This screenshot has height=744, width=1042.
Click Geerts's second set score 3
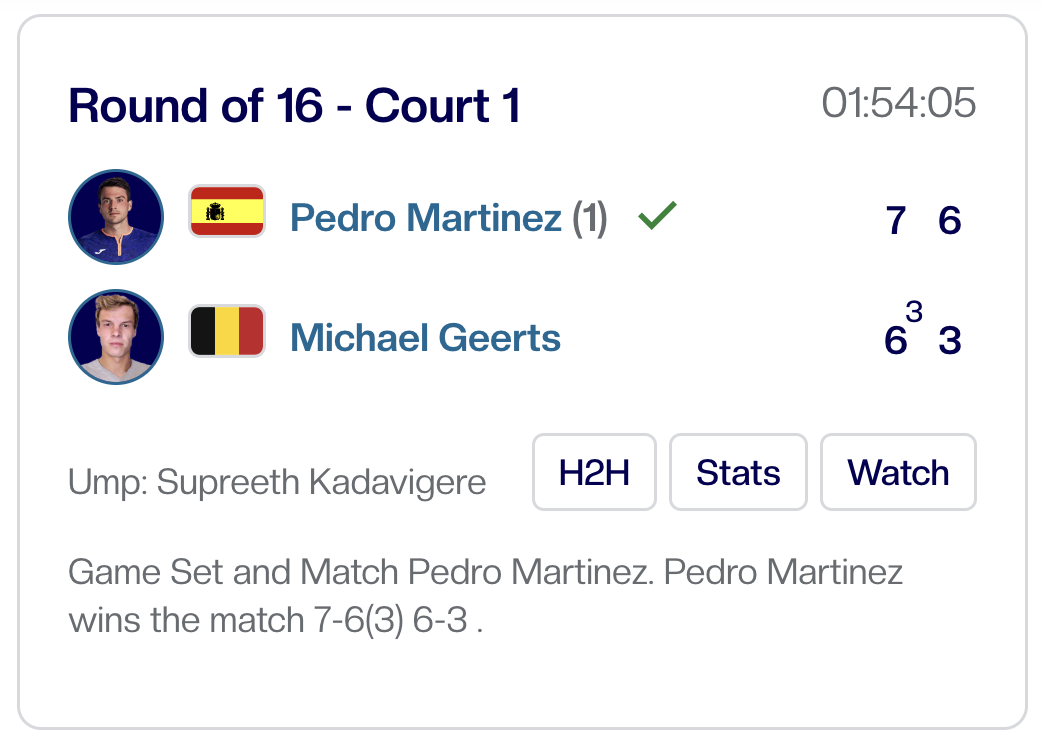tap(949, 341)
